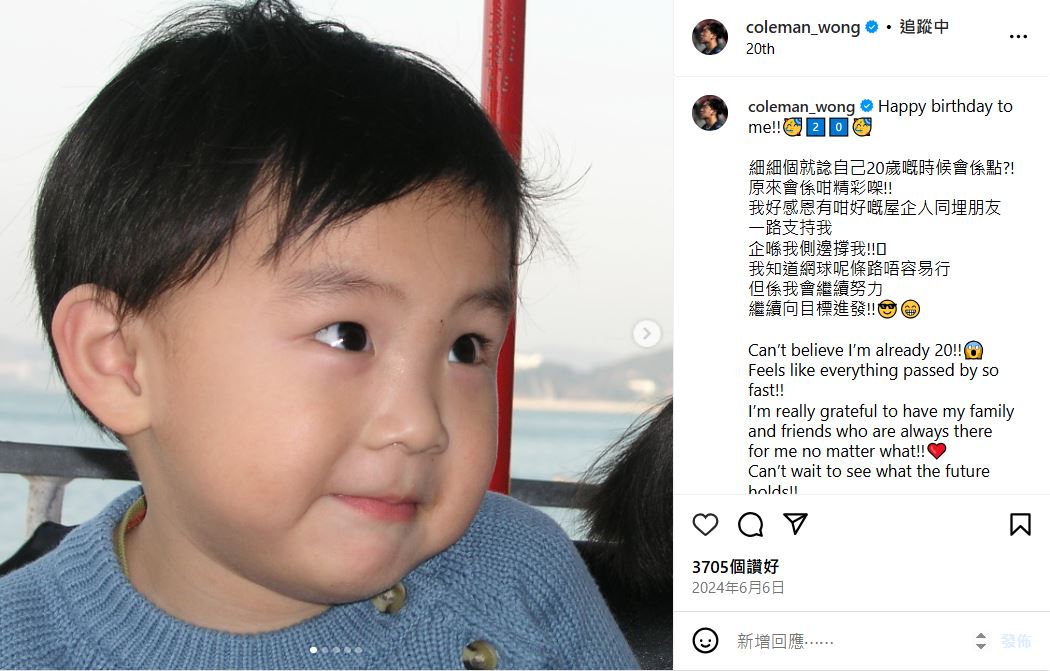The image size is (1050, 671).
Task: Open coleman_wong profile from the header
Action: coord(803,27)
